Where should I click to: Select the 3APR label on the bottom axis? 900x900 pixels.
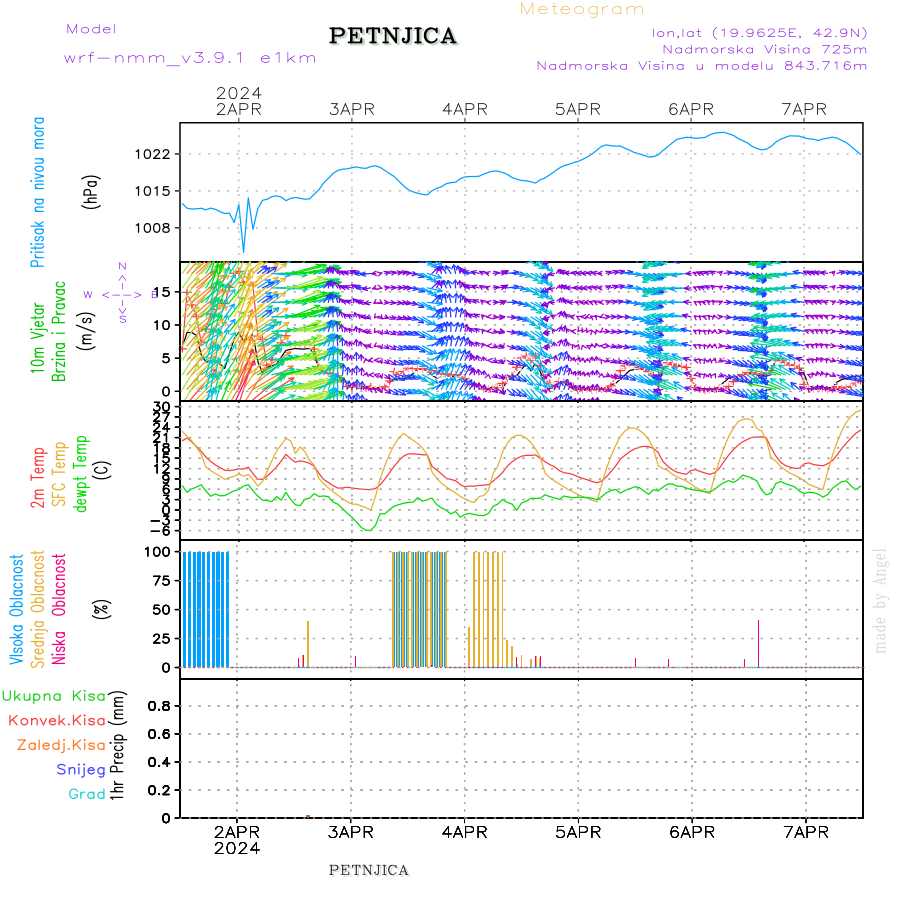(351, 832)
